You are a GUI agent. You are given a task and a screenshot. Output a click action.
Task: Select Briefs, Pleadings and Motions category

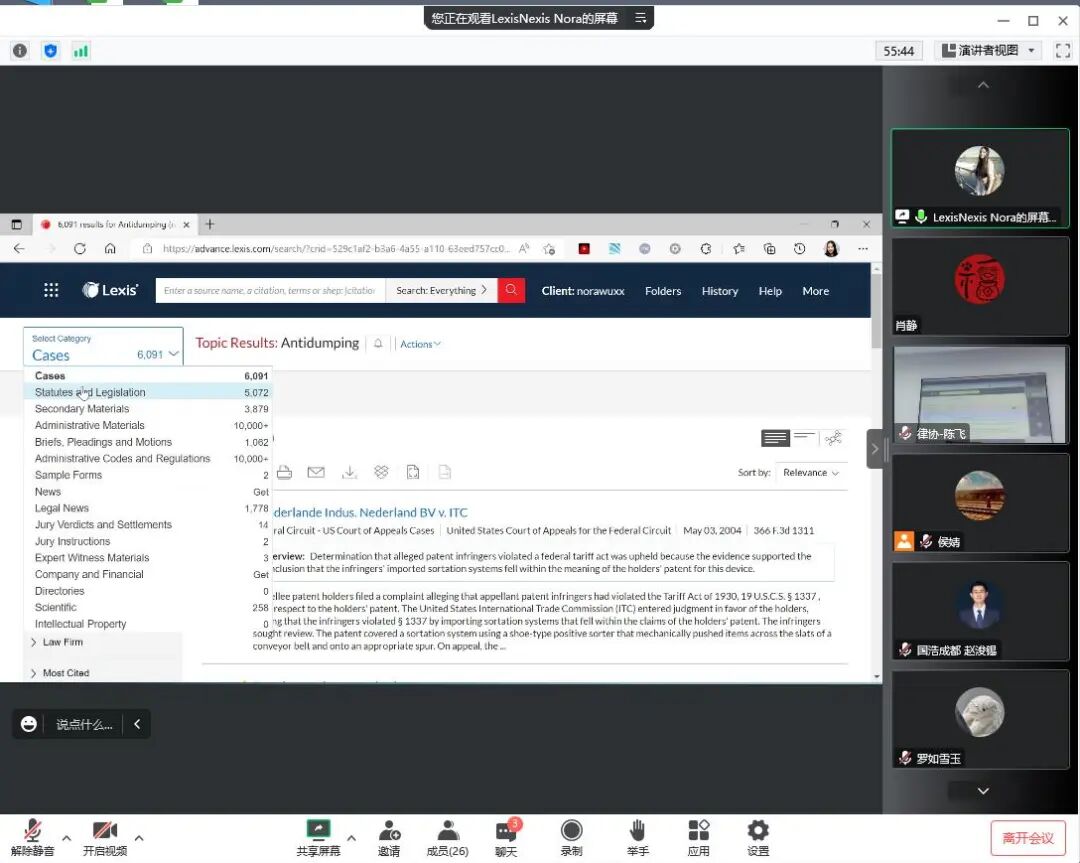pos(148,441)
